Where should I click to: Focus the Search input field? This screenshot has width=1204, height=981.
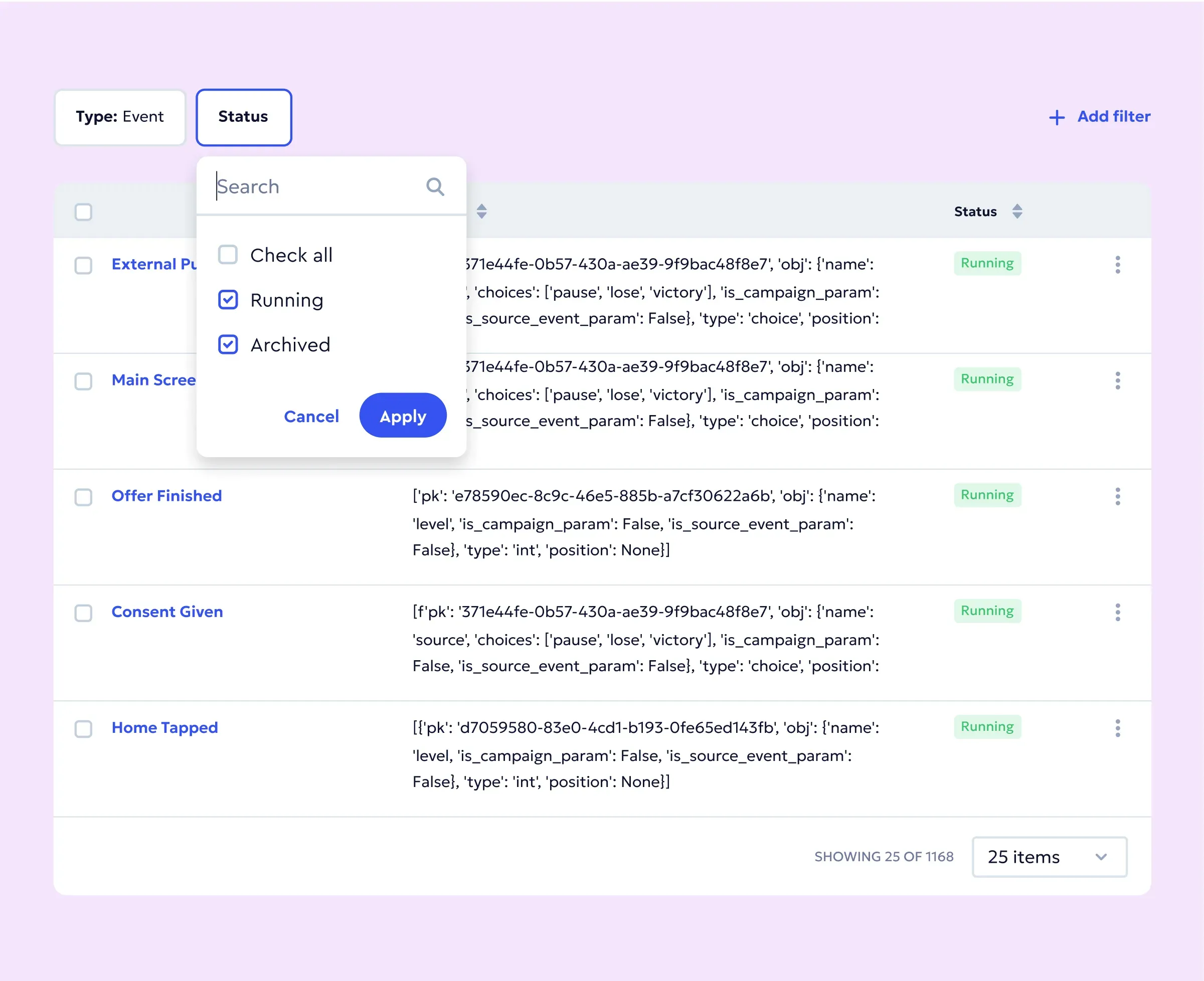[316, 186]
